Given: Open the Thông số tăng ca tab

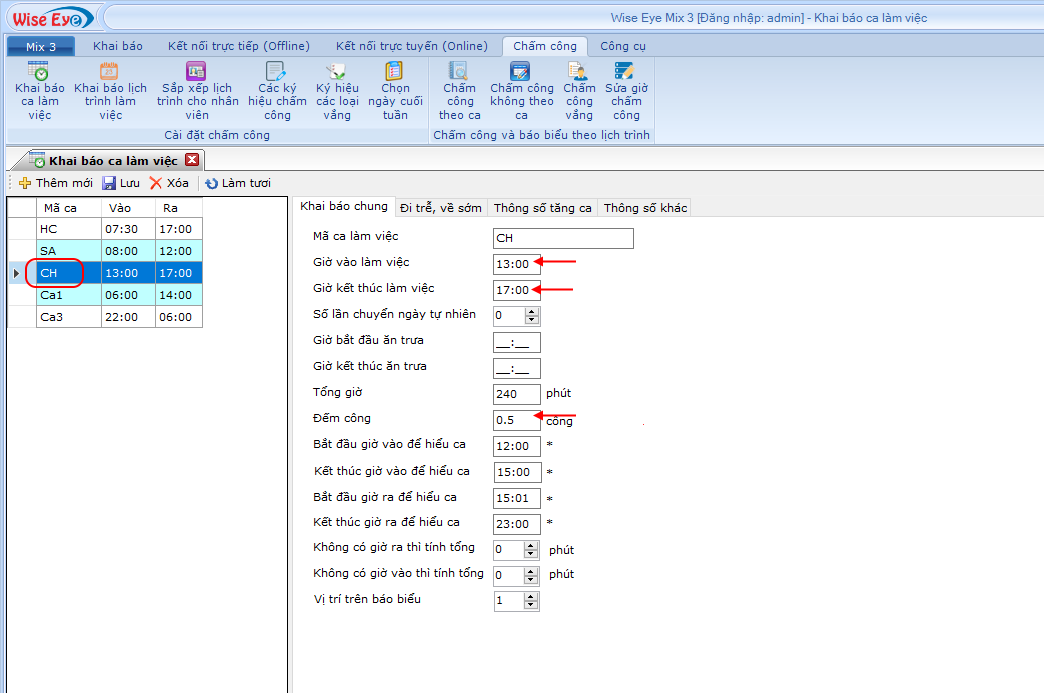Looking at the screenshot, I should [542, 208].
